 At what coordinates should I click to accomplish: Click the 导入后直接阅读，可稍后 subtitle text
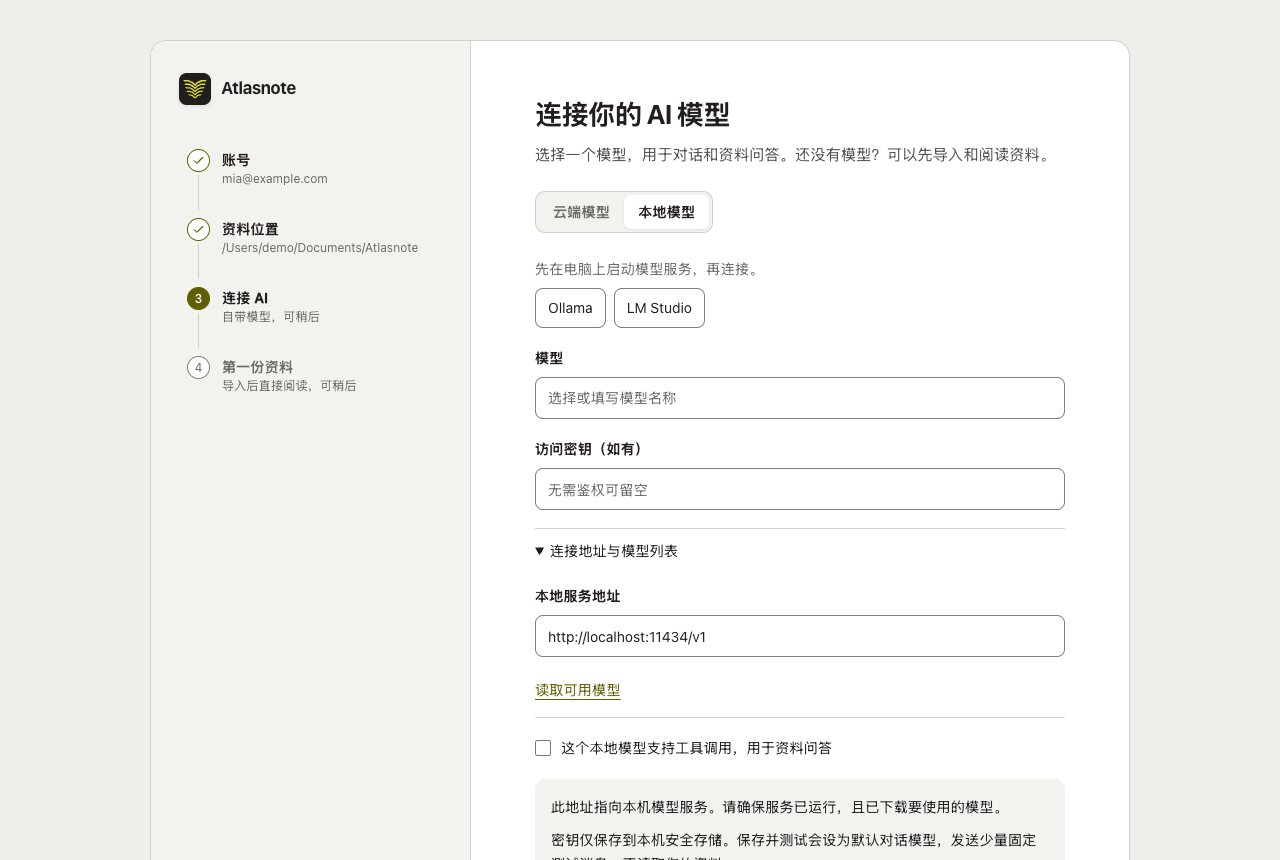(289, 386)
